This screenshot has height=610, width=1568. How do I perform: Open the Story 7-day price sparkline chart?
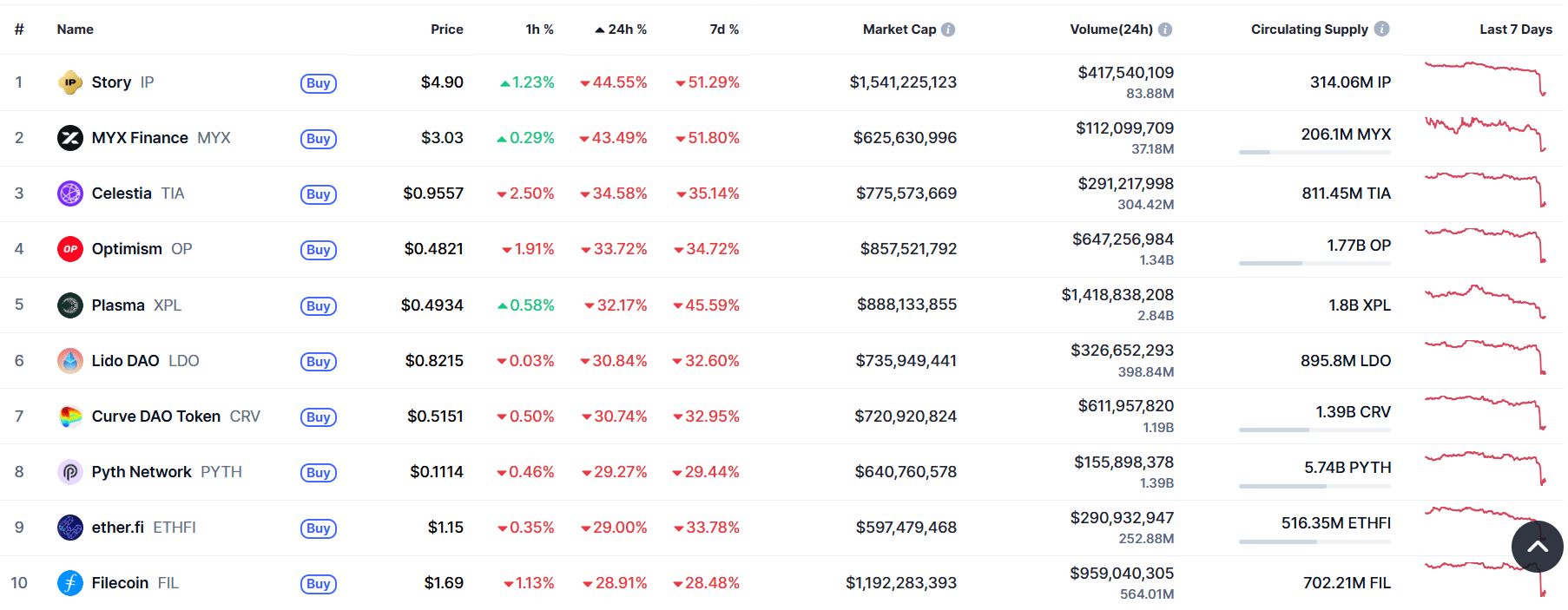click(1485, 78)
